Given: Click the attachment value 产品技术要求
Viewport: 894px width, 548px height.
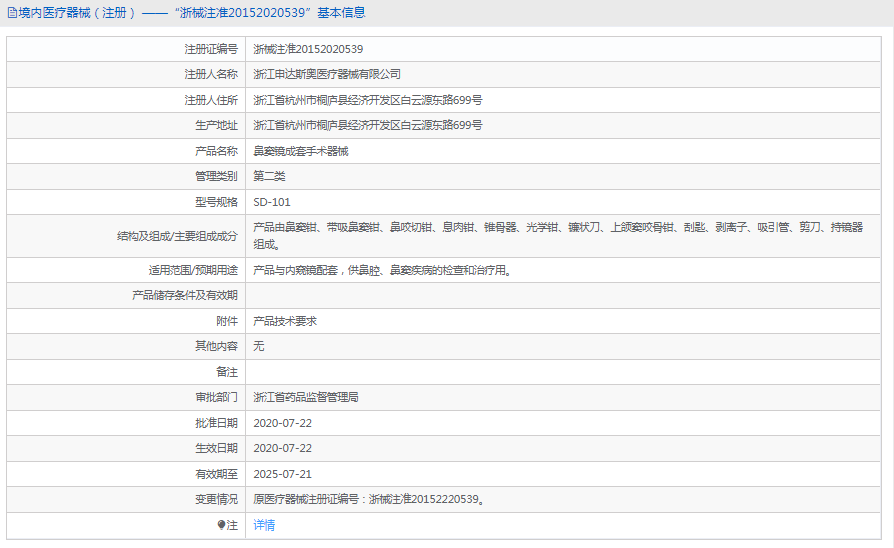Looking at the screenshot, I should click(x=285, y=321).
